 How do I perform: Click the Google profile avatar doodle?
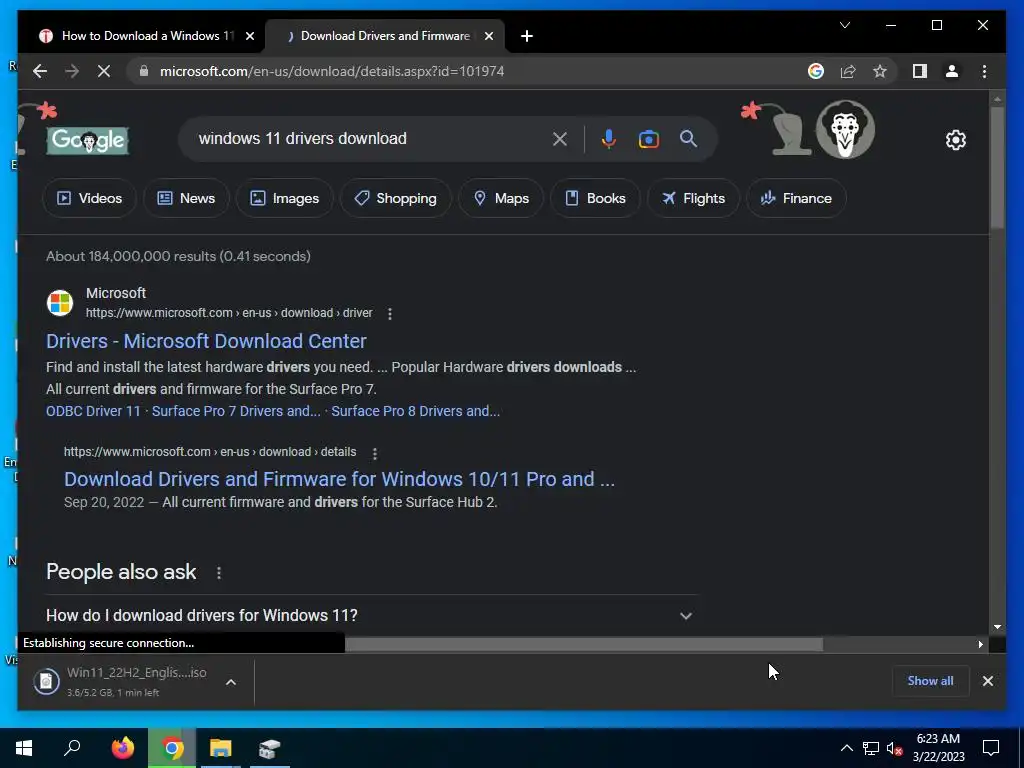(845, 130)
